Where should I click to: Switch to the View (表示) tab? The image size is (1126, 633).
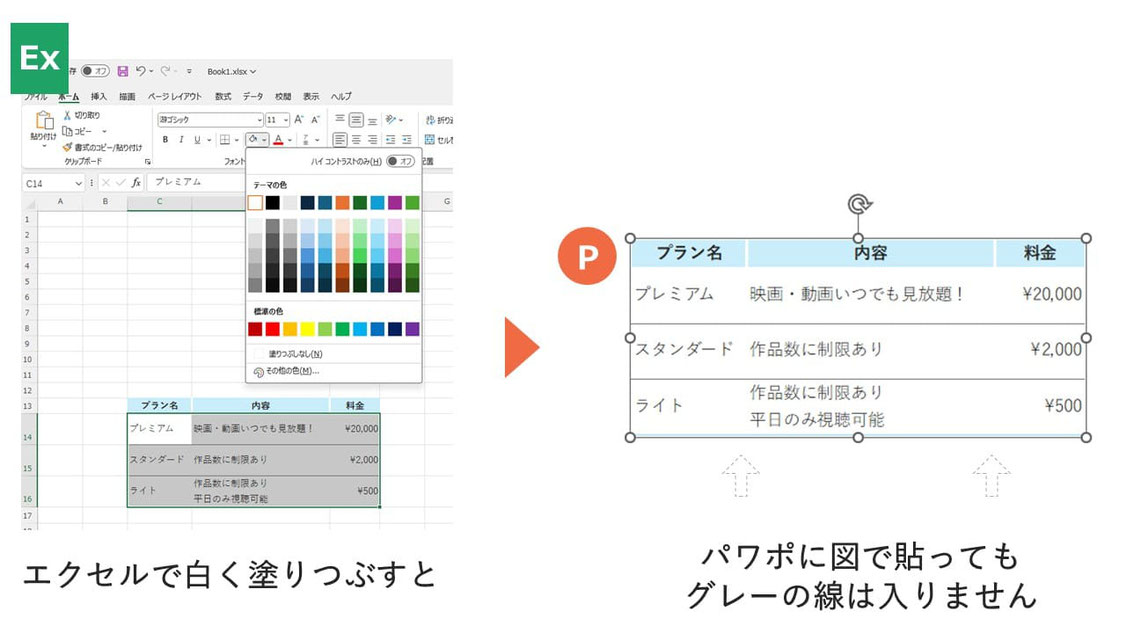[x=311, y=96]
